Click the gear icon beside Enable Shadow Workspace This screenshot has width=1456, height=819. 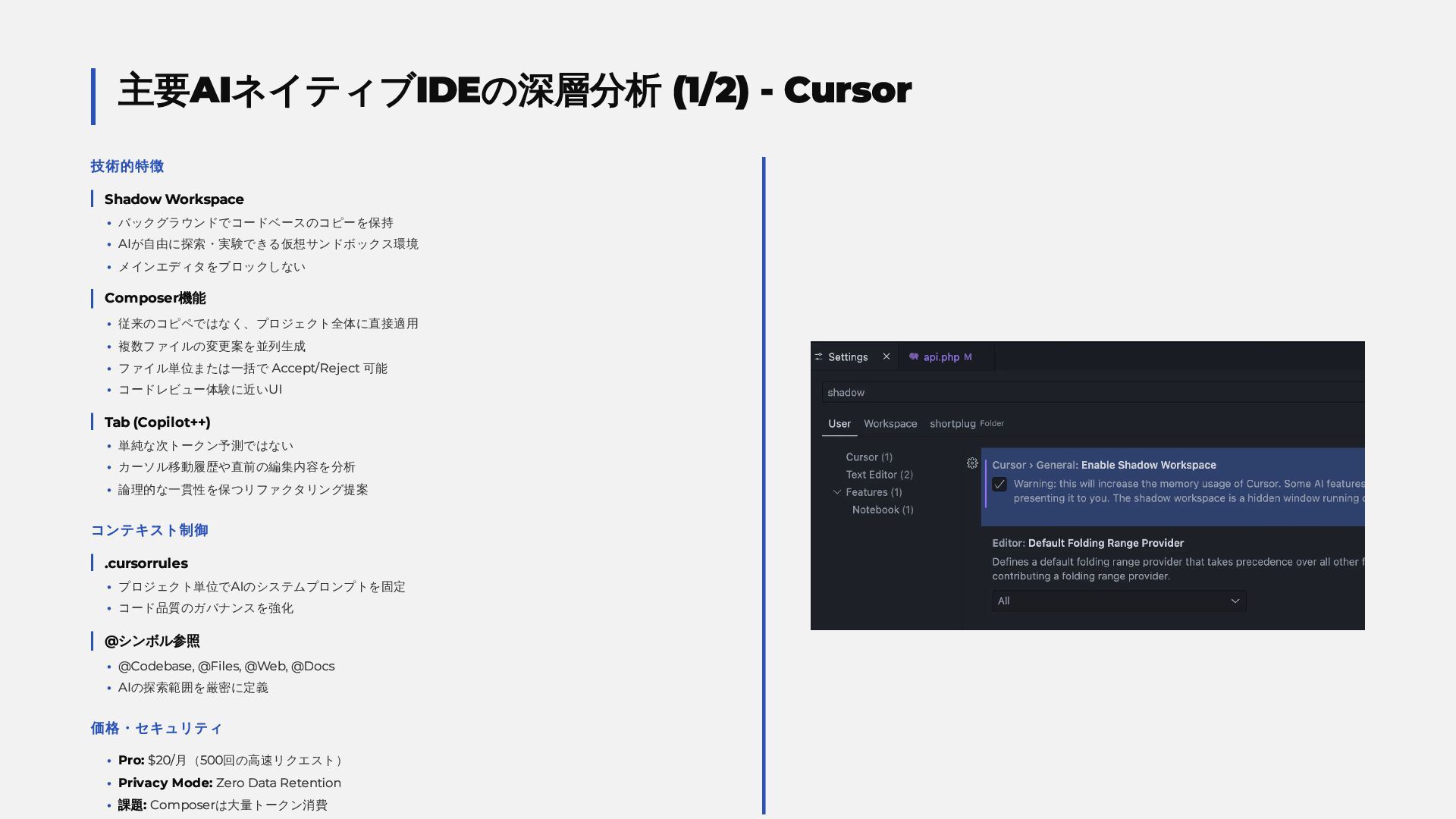pyautogui.click(x=972, y=463)
